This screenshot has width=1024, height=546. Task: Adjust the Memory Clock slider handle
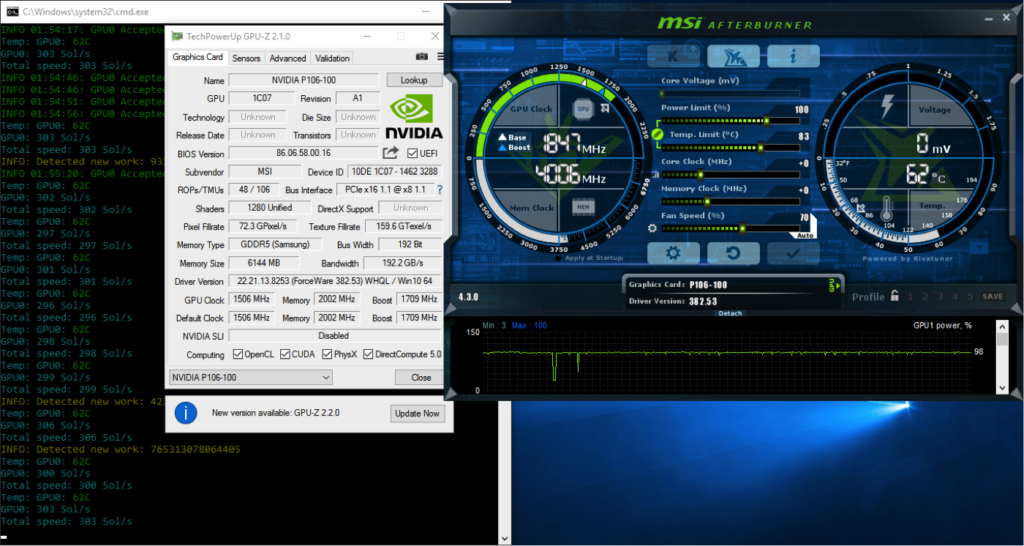707,202
